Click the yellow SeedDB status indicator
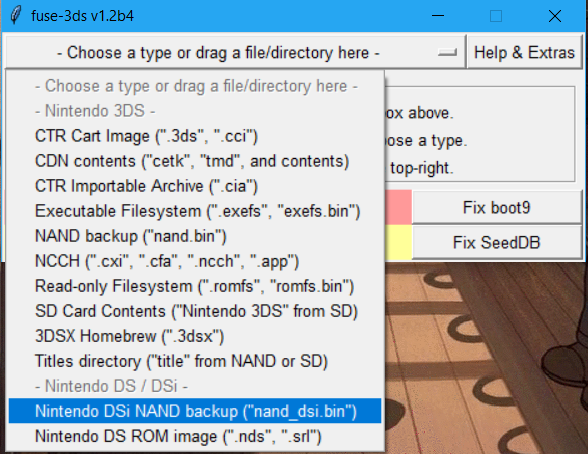The width and height of the screenshot is (588, 454). pyautogui.click(x=398, y=242)
